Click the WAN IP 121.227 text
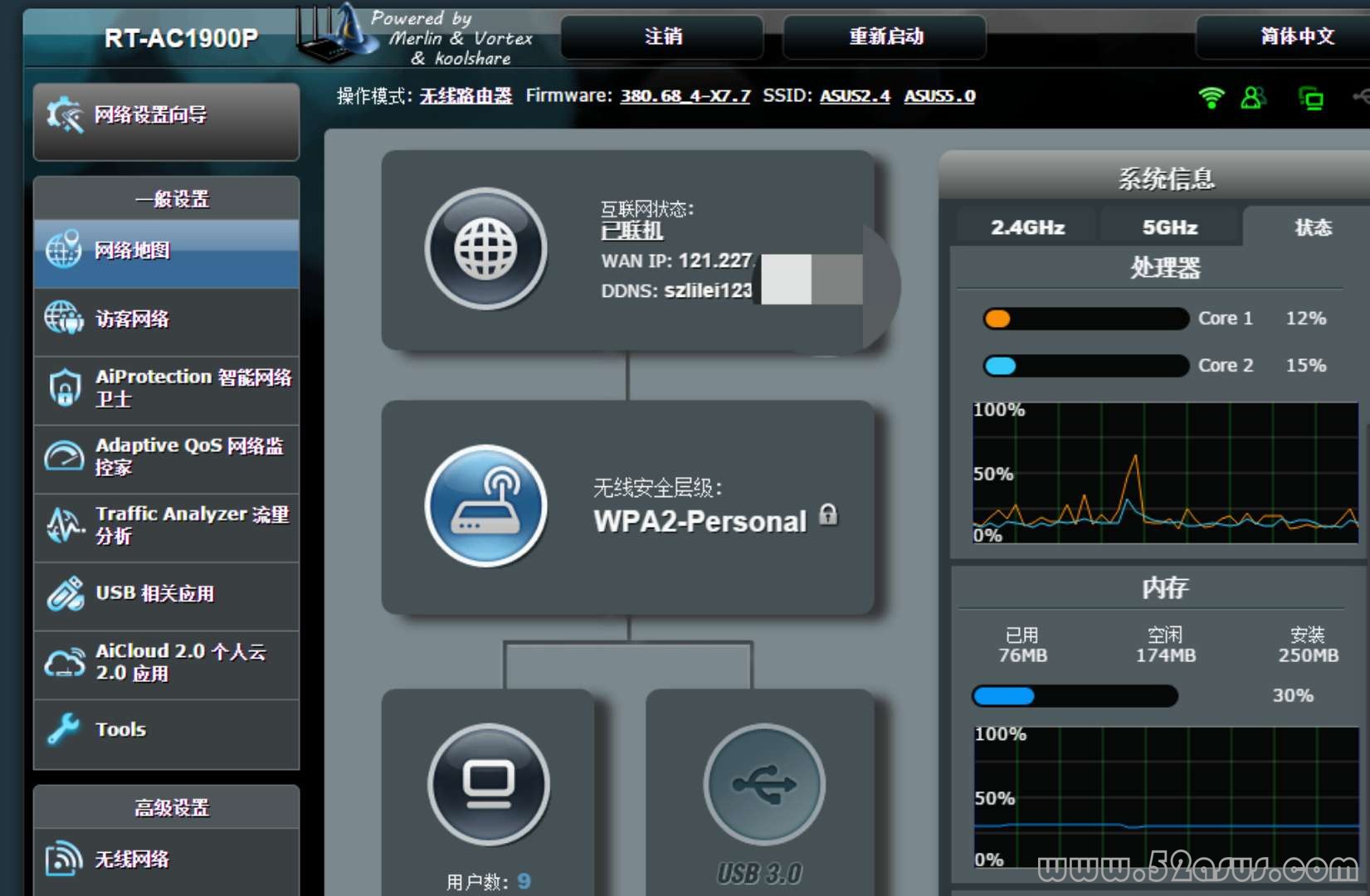Viewport: 1370px width, 896px height. 676,261
